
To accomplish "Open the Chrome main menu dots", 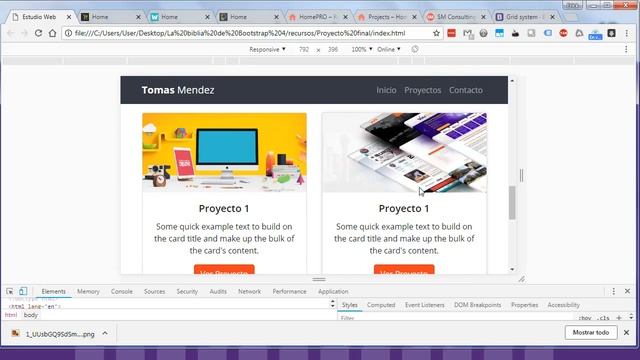I will tap(627, 33).
